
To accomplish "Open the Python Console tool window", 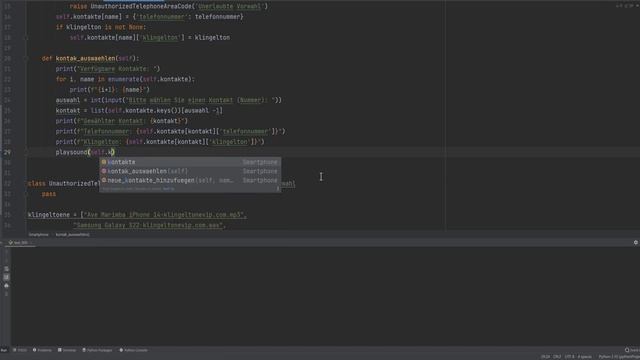I will pyautogui.click(x=133, y=350).
